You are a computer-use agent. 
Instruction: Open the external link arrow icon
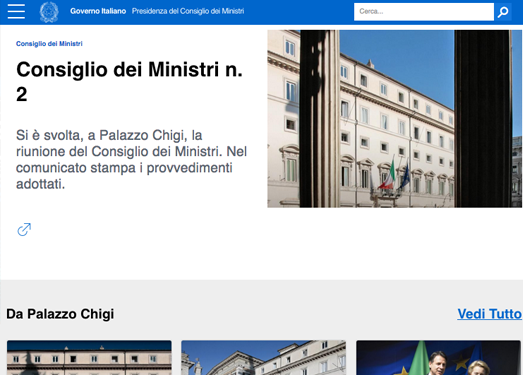coord(24,230)
